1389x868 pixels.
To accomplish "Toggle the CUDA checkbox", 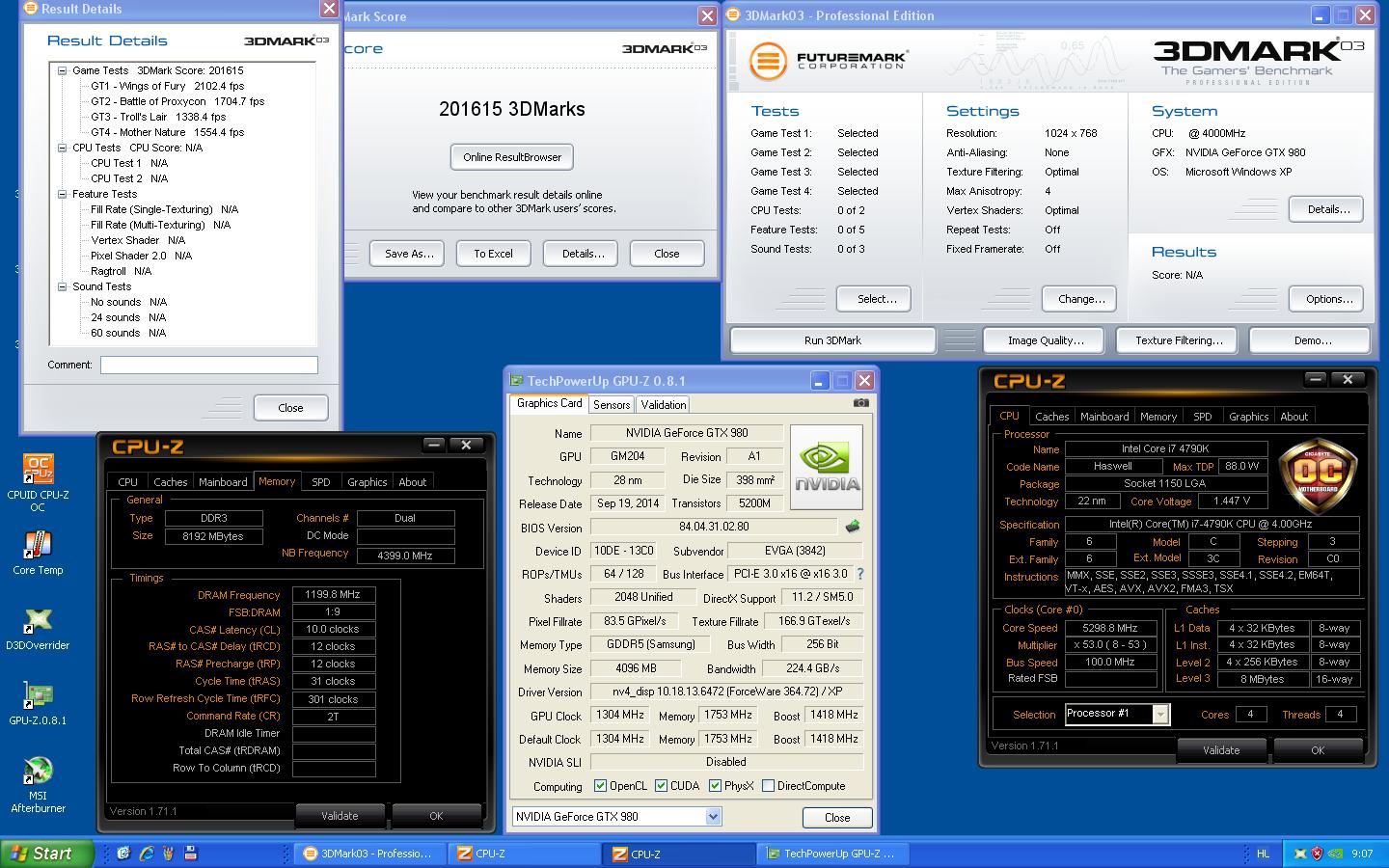I will pos(661,786).
